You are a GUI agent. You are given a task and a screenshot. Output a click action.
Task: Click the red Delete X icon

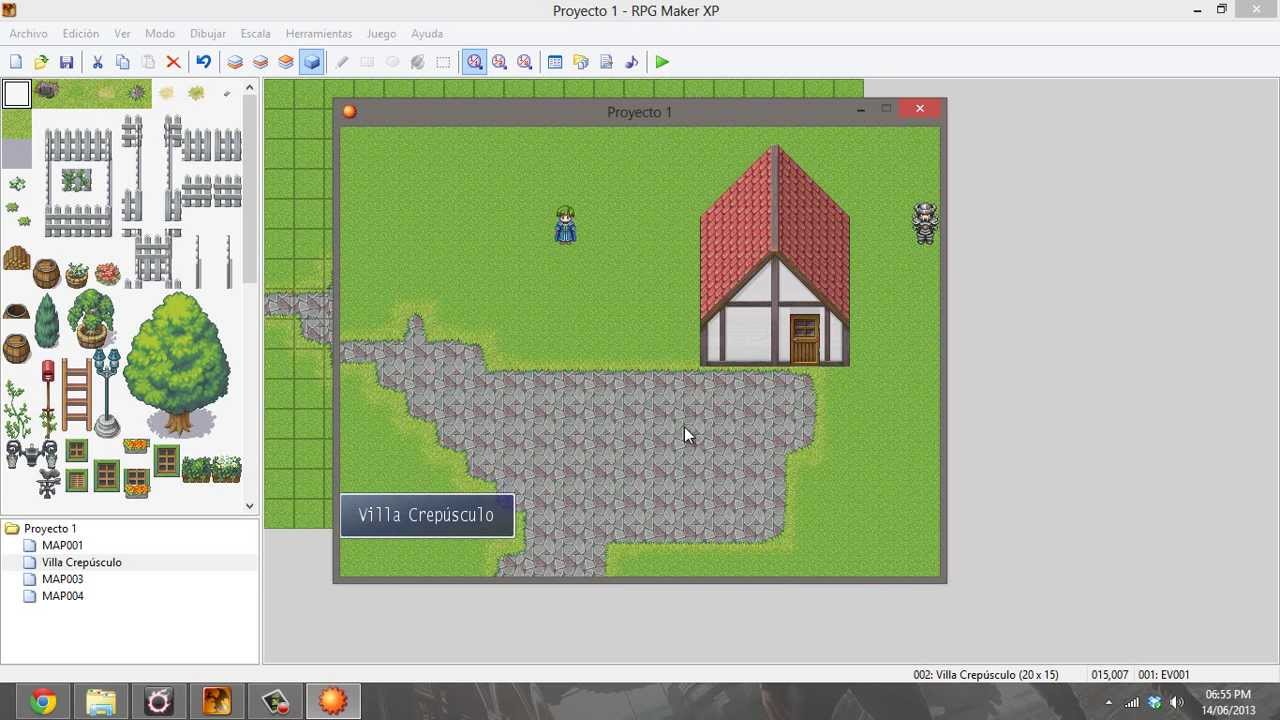[x=173, y=62]
